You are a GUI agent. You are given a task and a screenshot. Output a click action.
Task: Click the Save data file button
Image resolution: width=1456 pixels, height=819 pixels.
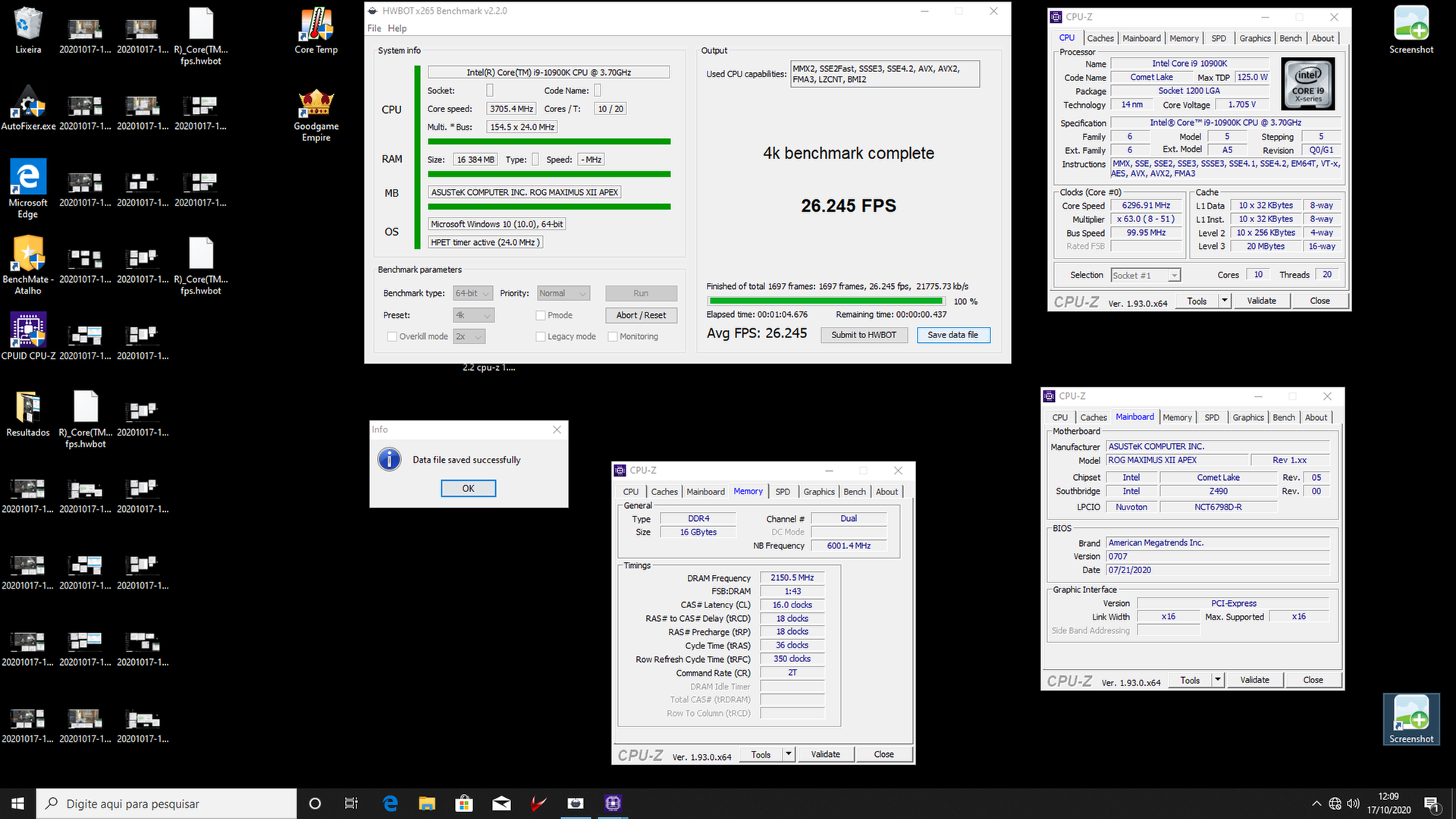tap(953, 335)
